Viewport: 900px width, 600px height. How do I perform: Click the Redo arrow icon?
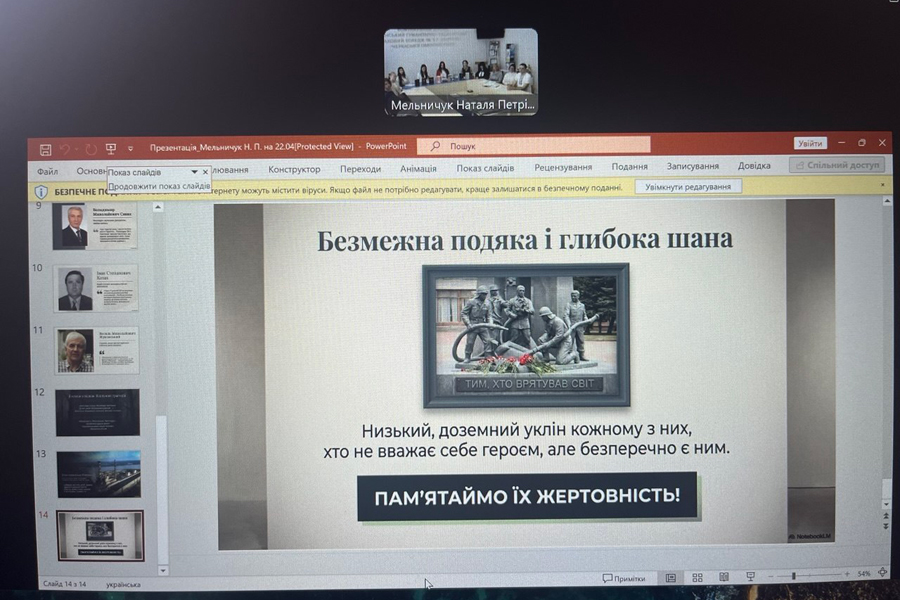pyautogui.click(x=91, y=149)
